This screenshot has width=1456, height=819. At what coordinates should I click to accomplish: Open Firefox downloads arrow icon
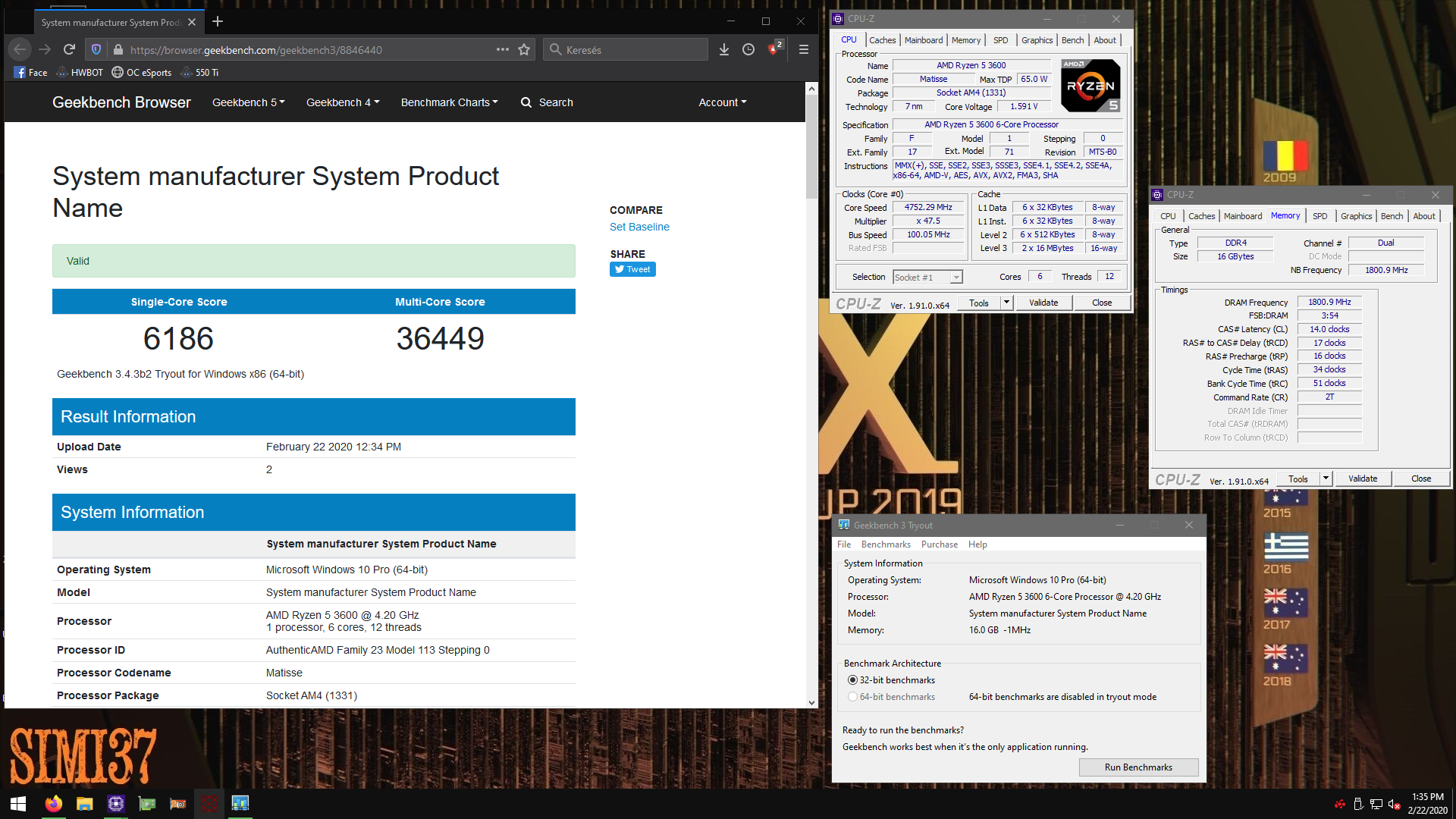(x=724, y=49)
